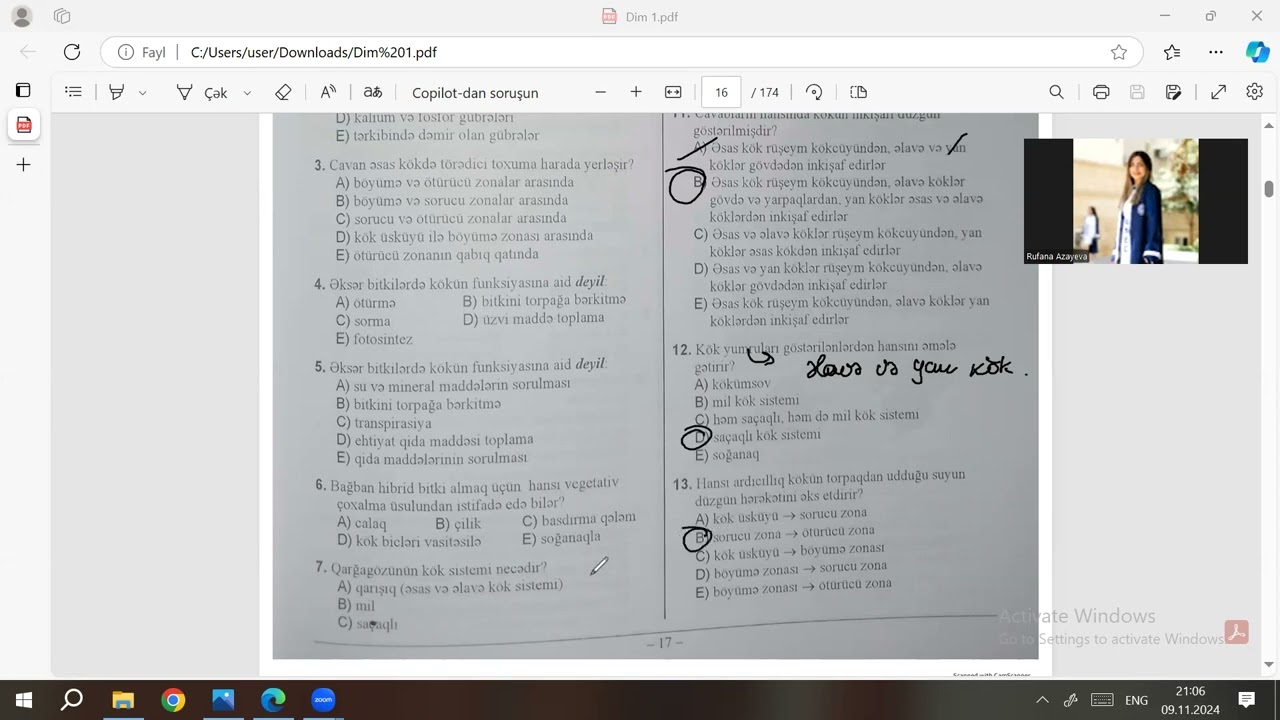Print the PDF document
This screenshot has height=720, width=1280.
1101,92
